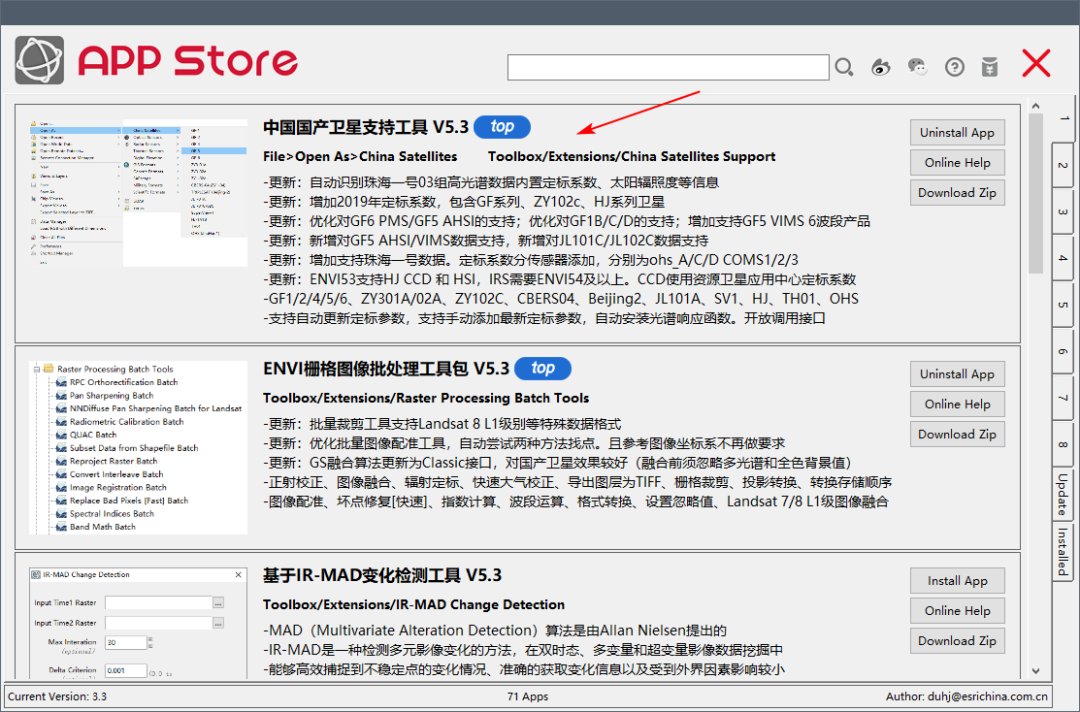Image resolution: width=1080 pixels, height=712 pixels.
Task: Open the Update tab
Action: point(1063,494)
